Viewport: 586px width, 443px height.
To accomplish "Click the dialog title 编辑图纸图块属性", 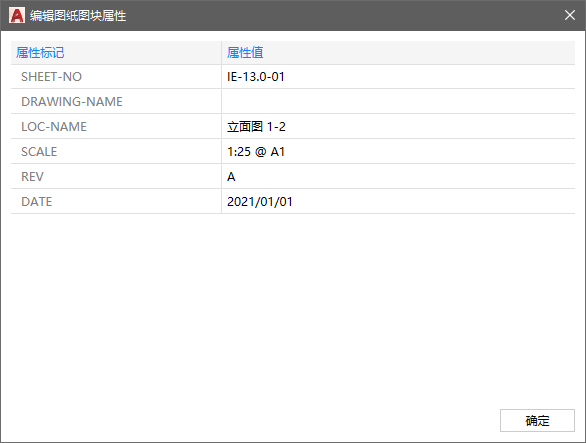I will click(78, 16).
